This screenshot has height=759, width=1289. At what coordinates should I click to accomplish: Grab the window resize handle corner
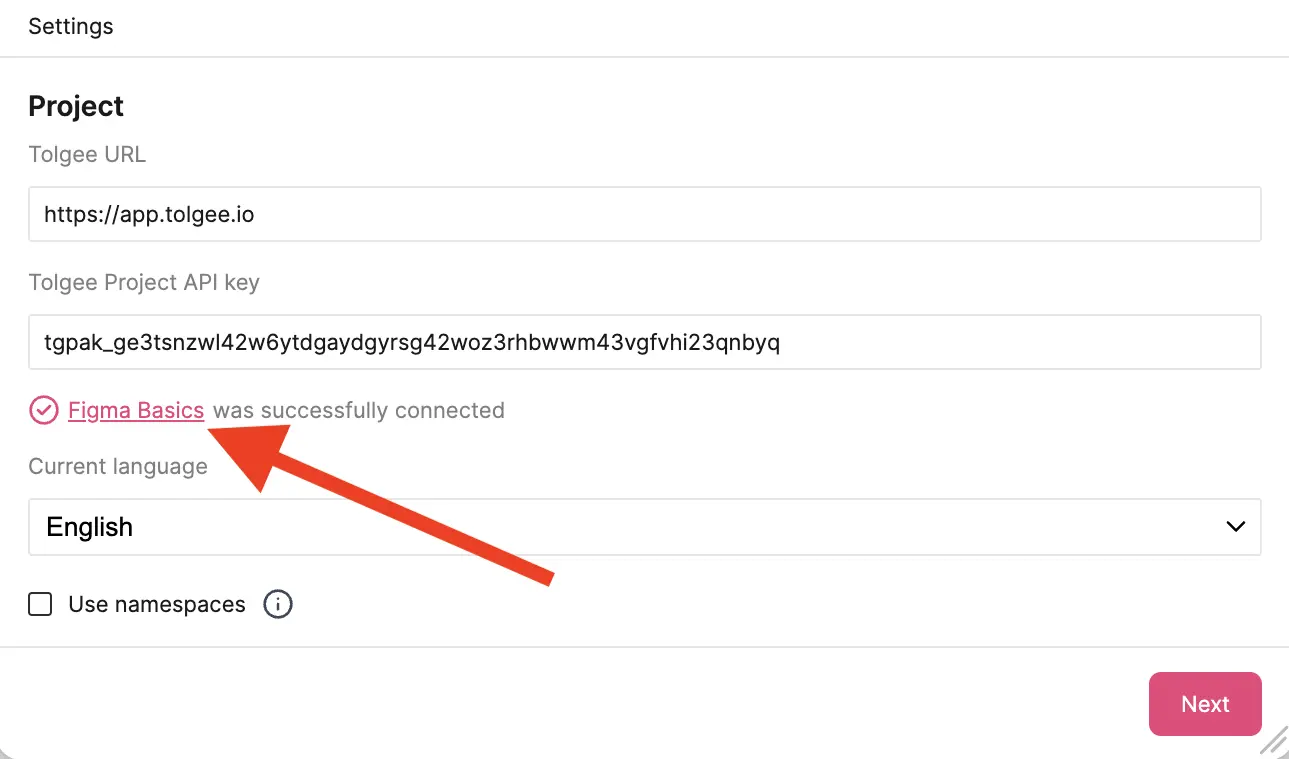tap(1274, 744)
